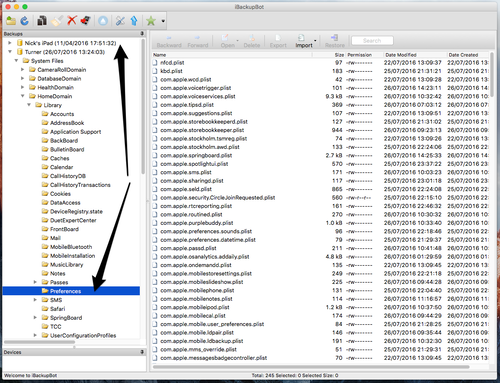Expand the DatabaseDomain folder
500x383 pixels.
click(23, 78)
